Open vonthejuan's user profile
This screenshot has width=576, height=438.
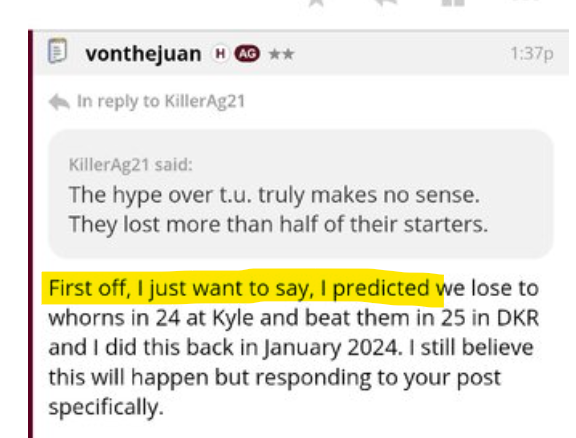143,54
